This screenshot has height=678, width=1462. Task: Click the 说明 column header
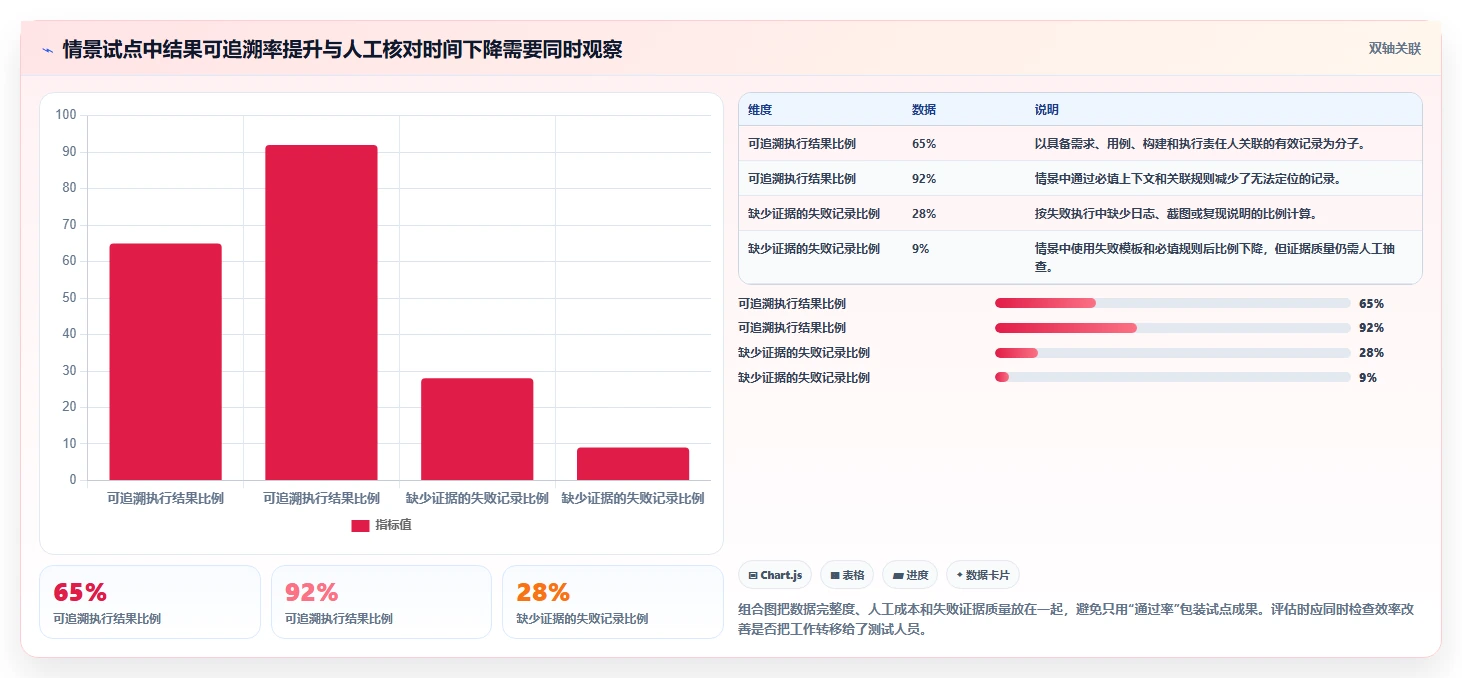tap(1047, 110)
